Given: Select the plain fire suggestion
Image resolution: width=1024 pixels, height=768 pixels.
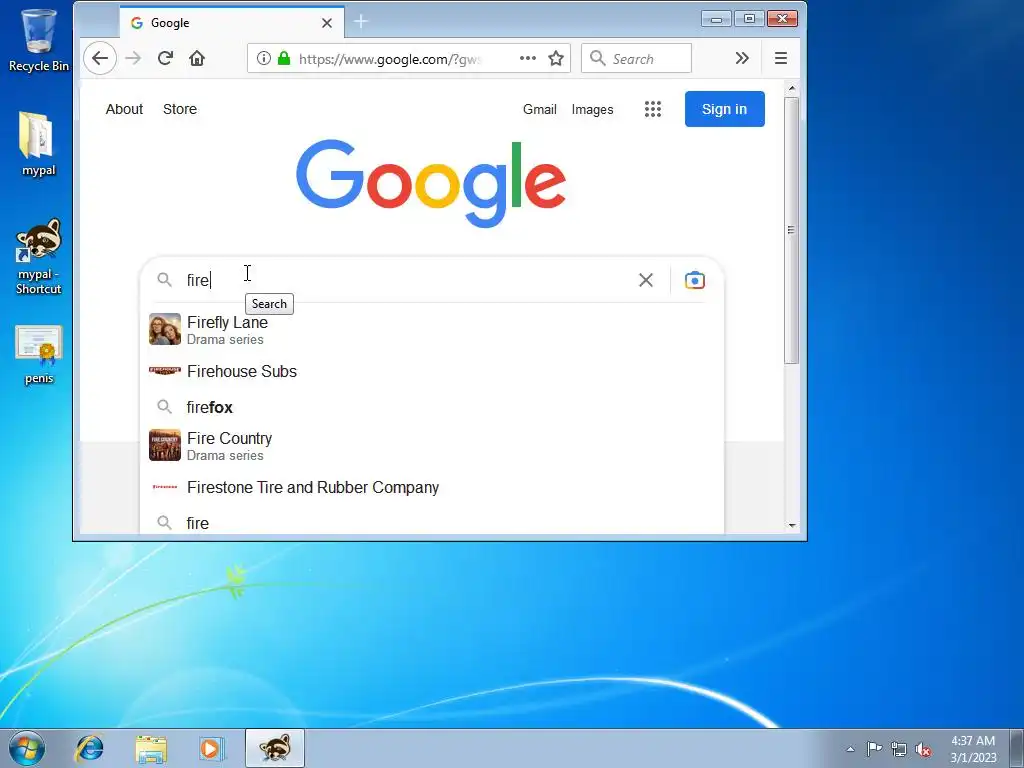Looking at the screenshot, I should tap(432, 523).
